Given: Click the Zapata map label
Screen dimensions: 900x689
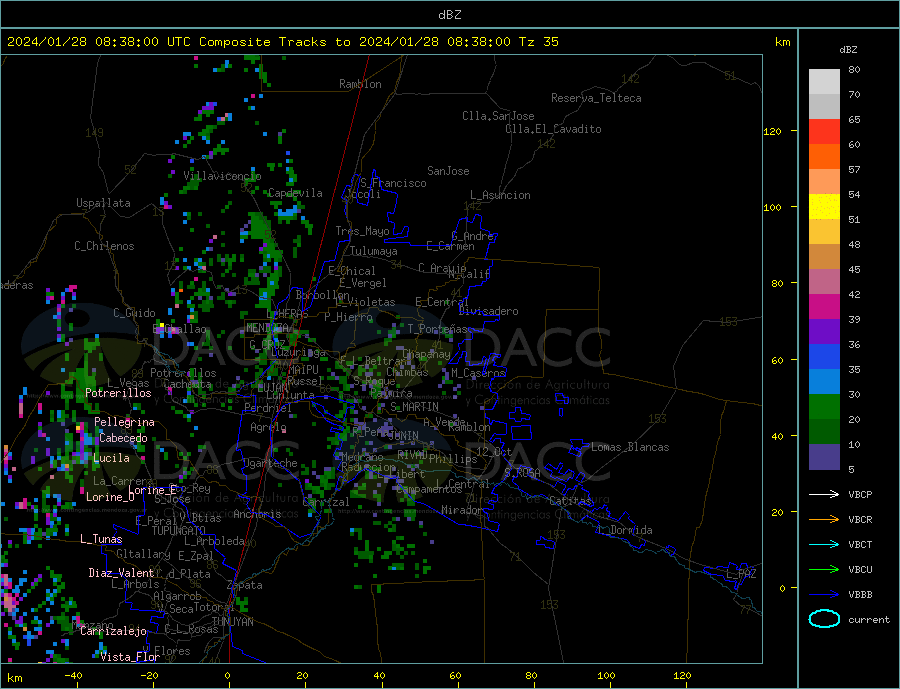Looking at the screenshot, I should [245, 585].
